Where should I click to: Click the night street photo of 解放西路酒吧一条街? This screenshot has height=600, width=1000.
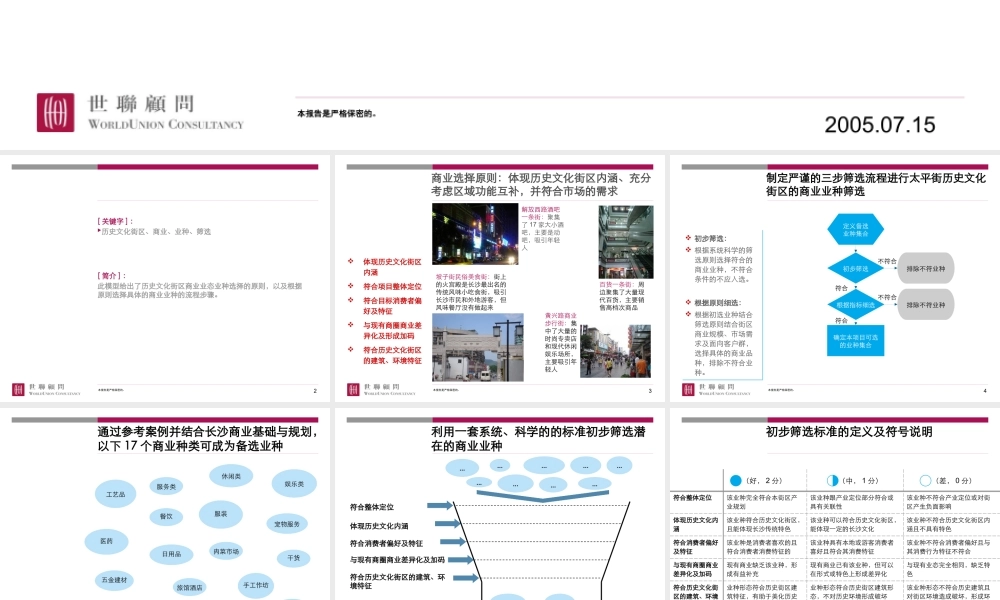(475, 234)
